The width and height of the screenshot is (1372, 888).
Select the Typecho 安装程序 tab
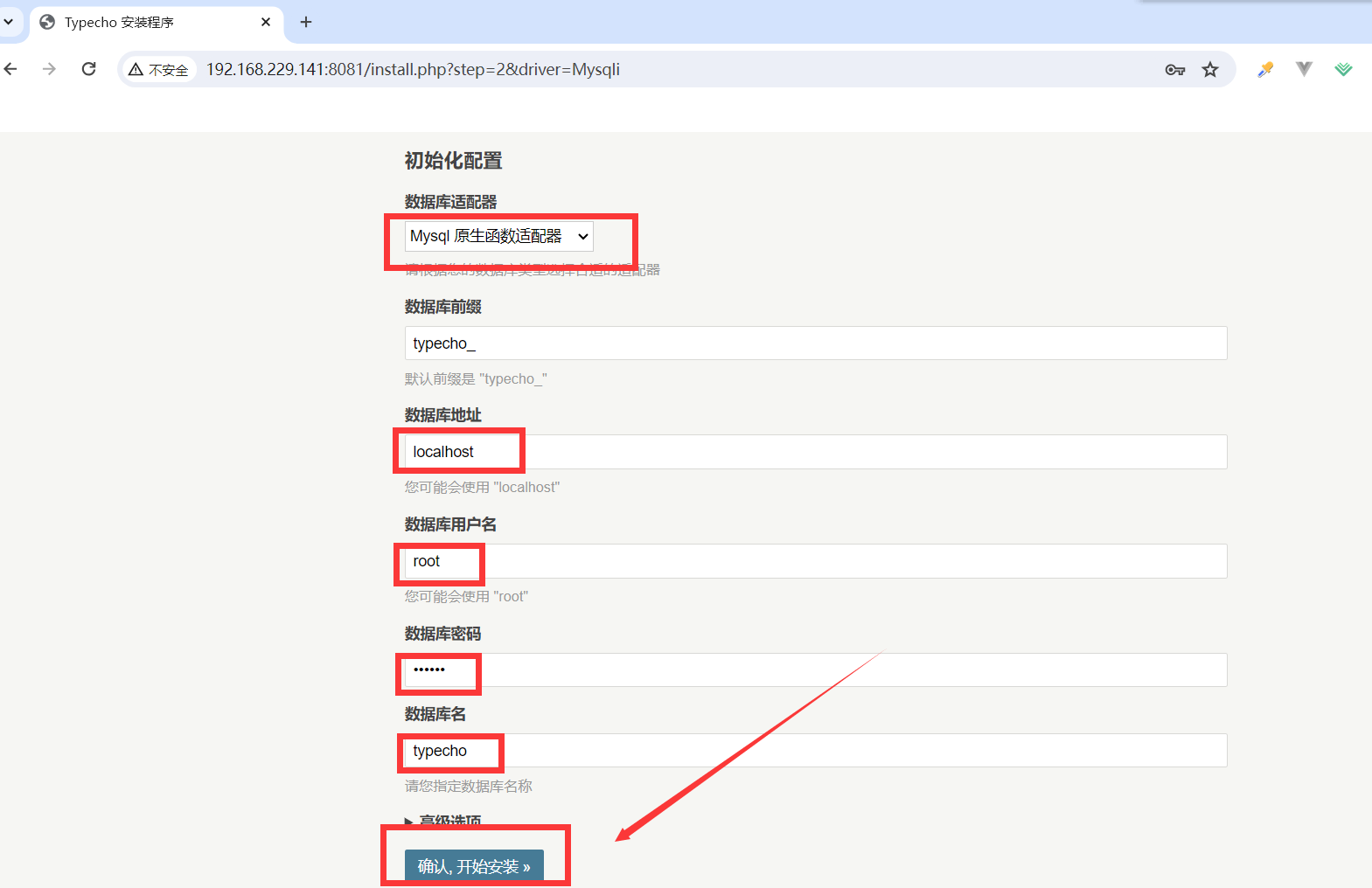click(157, 23)
